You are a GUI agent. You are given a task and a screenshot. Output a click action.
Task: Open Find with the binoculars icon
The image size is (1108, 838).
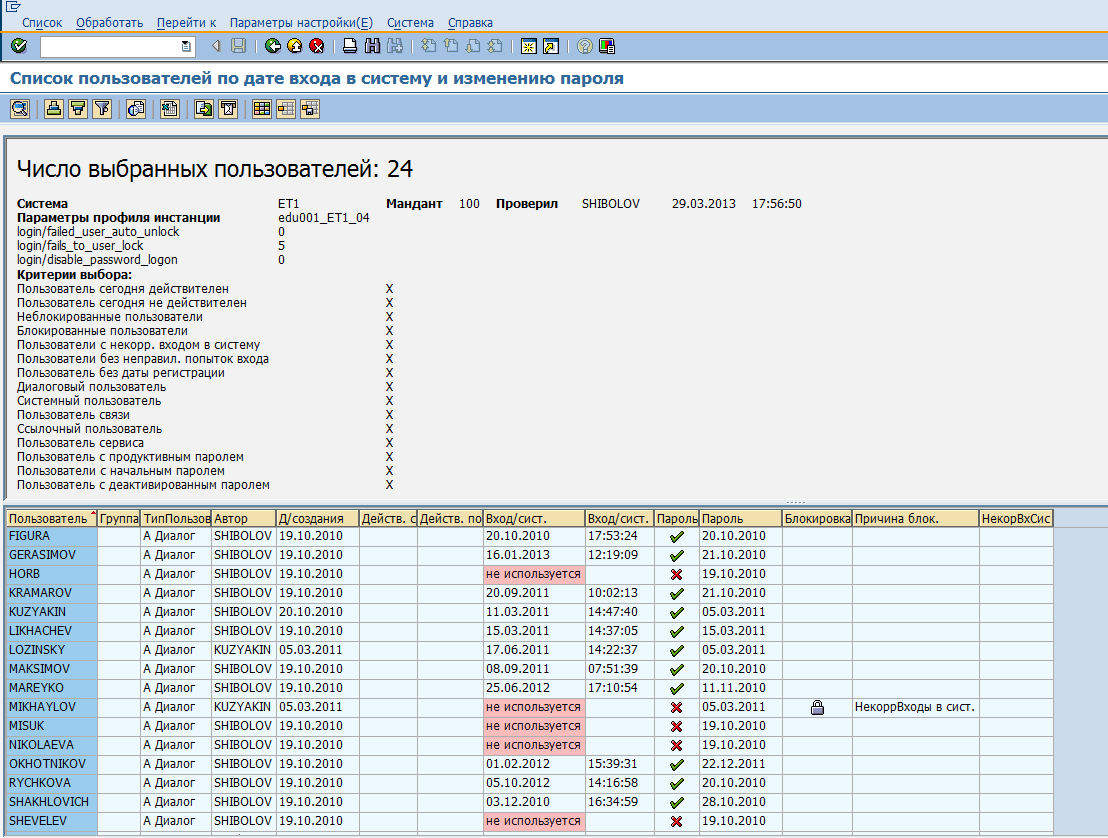click(x=372, y=45)
